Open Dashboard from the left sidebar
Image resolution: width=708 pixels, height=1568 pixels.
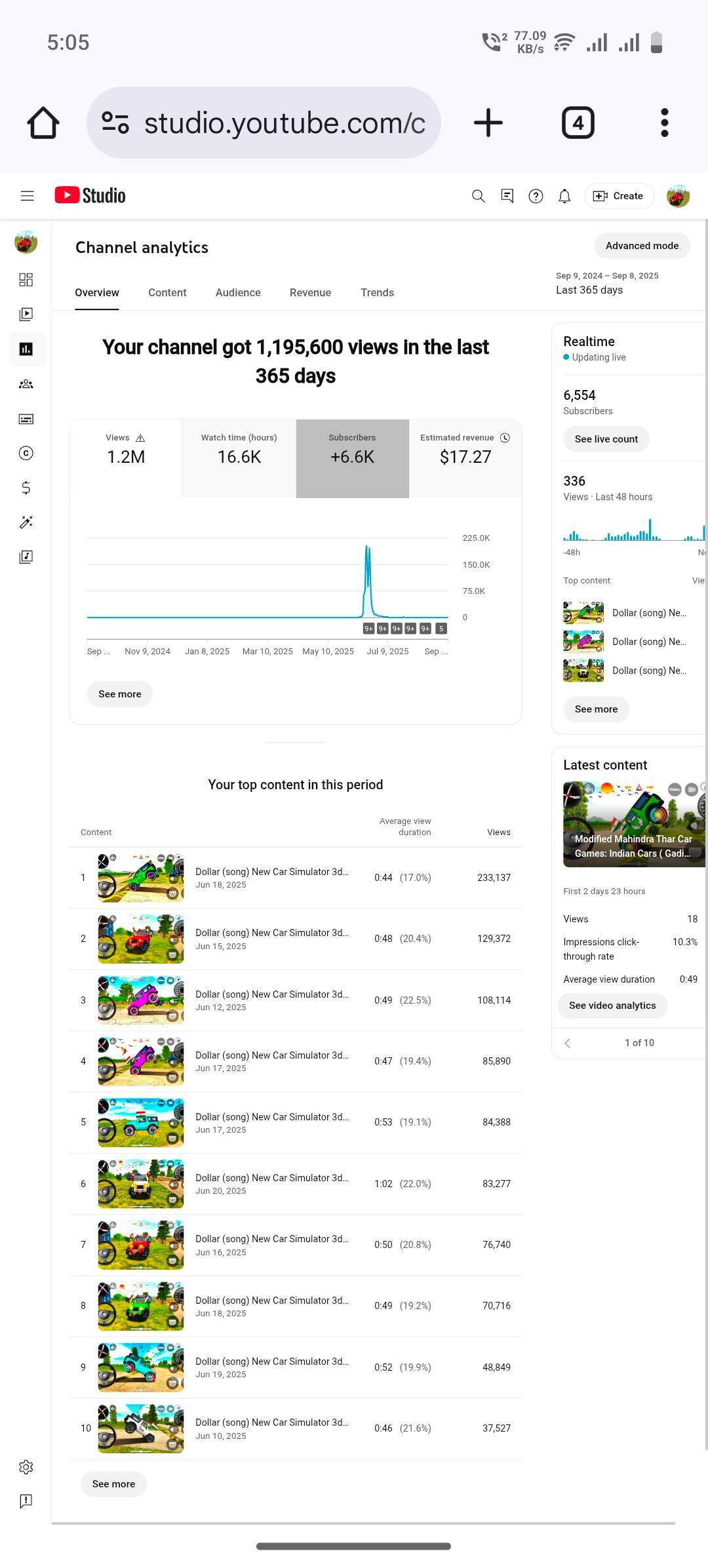pos(26,280)
